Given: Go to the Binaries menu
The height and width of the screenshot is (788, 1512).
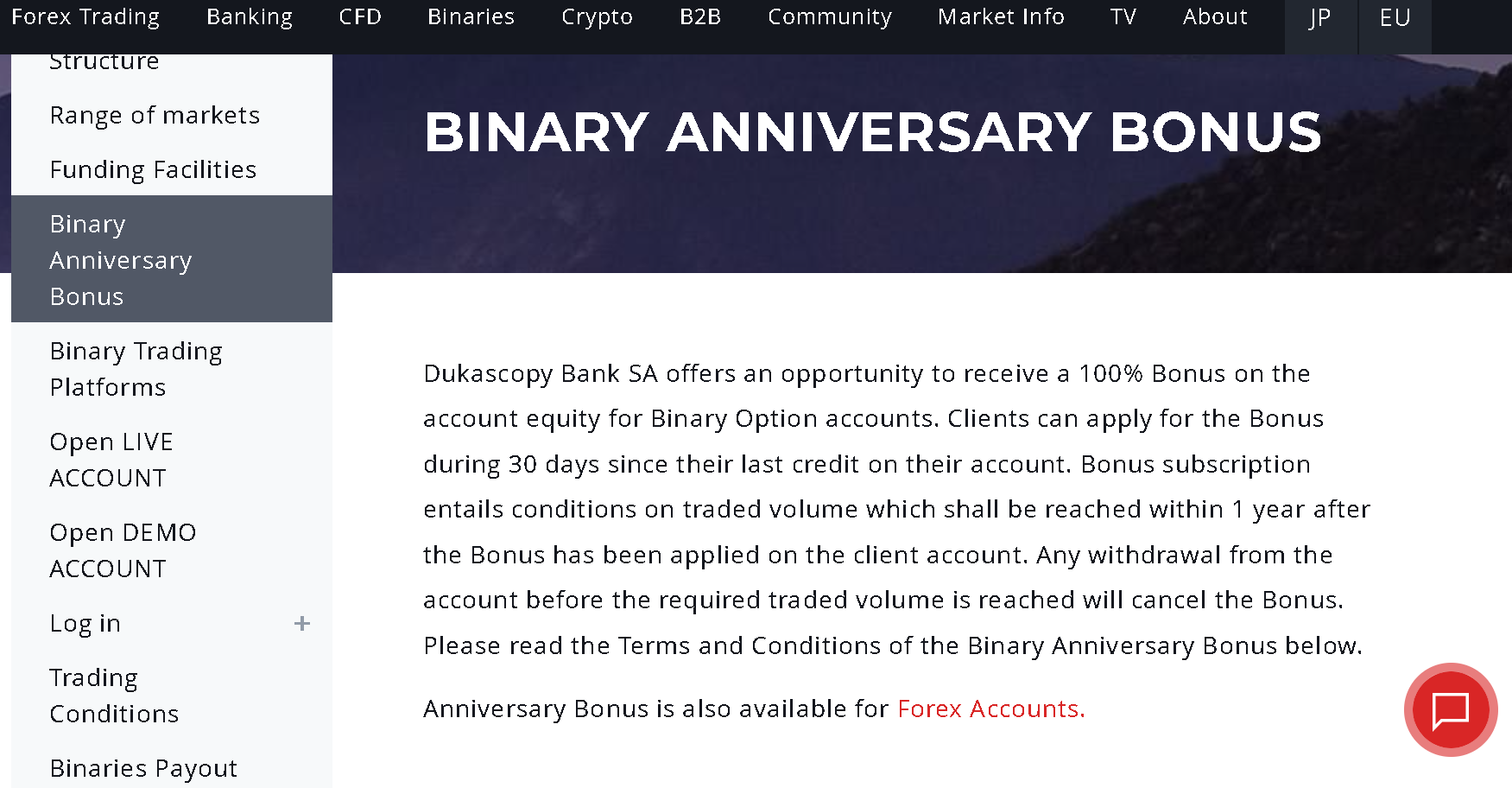Looking at the screenshot, I should point(471,17).
